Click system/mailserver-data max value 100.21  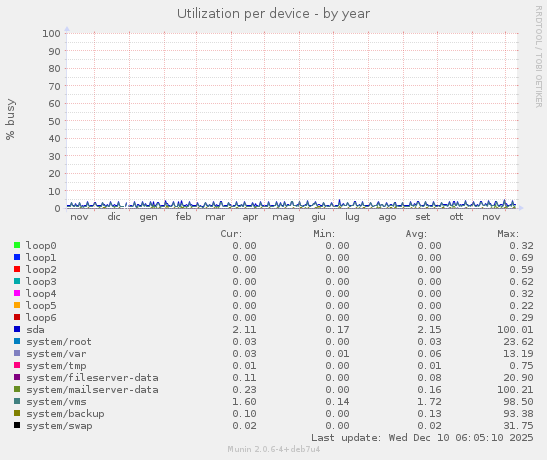(515, 390)
